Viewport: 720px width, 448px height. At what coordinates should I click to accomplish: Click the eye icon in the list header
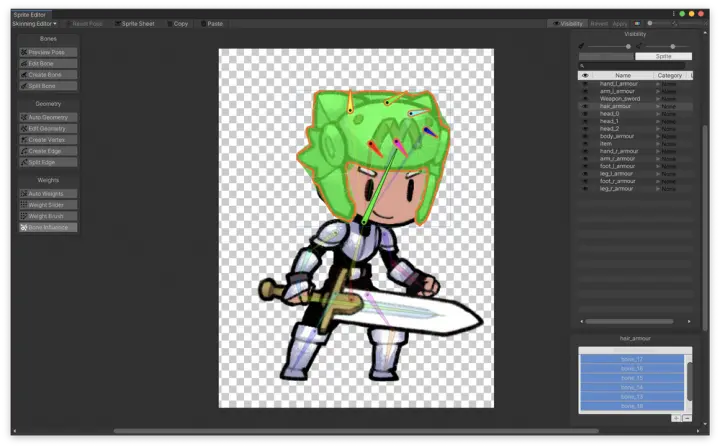585,75
